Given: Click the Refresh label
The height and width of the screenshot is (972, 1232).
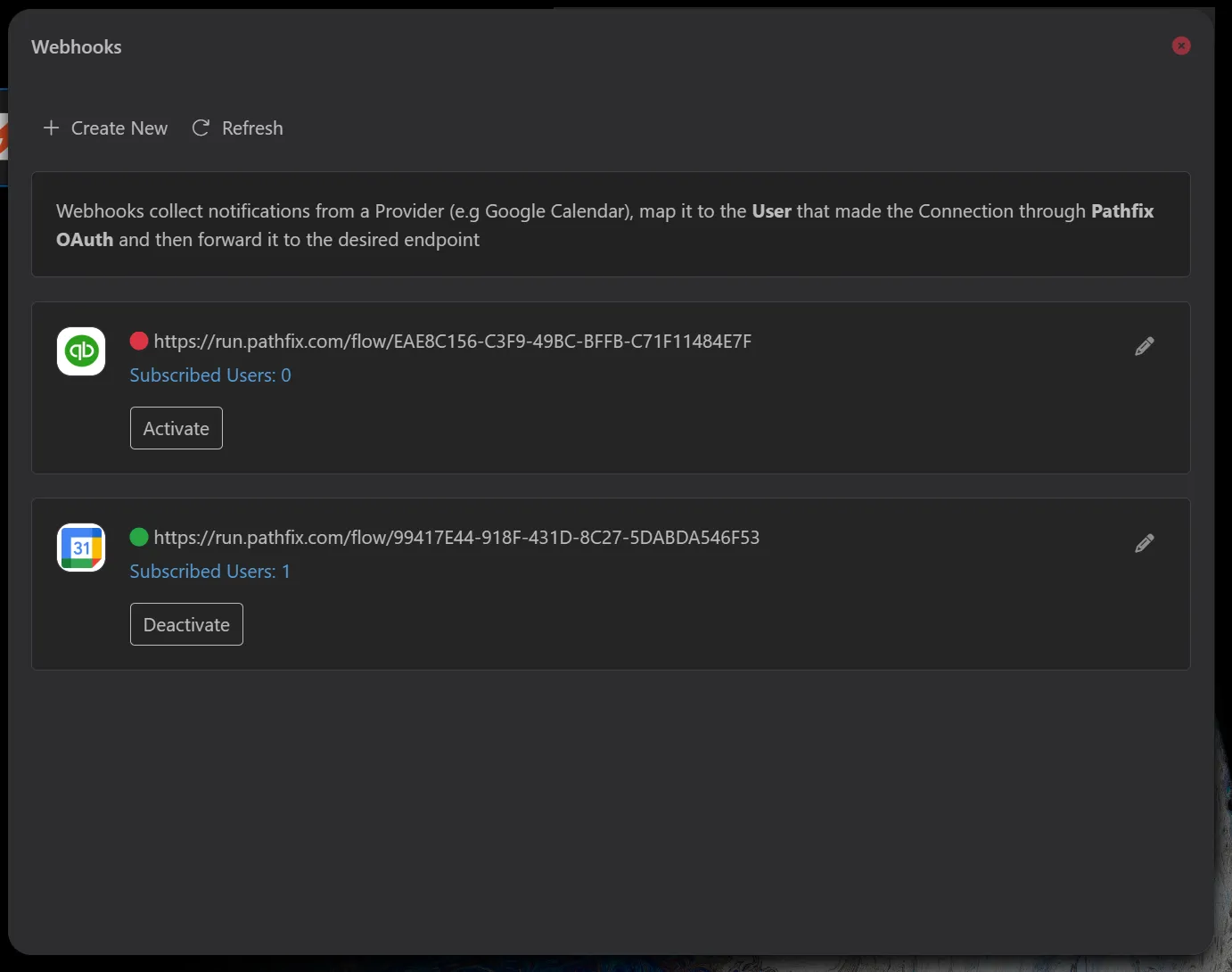Looking at the screenshot, I should (252, 128).
